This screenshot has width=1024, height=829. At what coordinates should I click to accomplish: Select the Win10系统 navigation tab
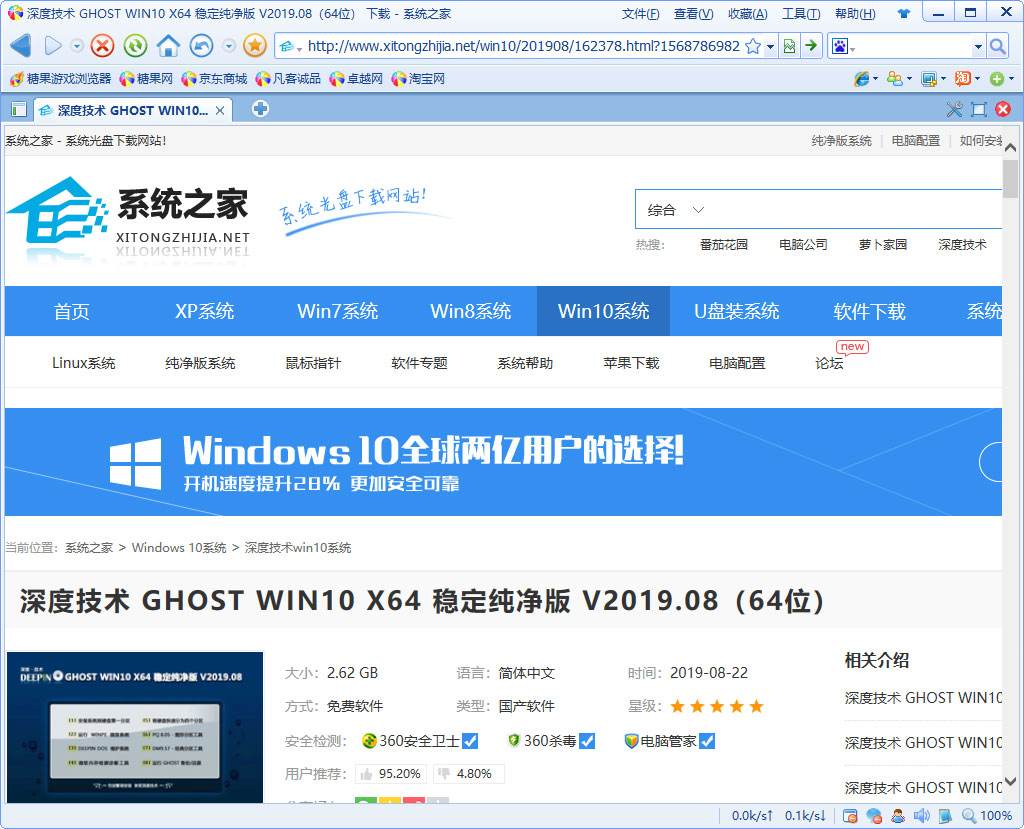(x=603, y=311)
